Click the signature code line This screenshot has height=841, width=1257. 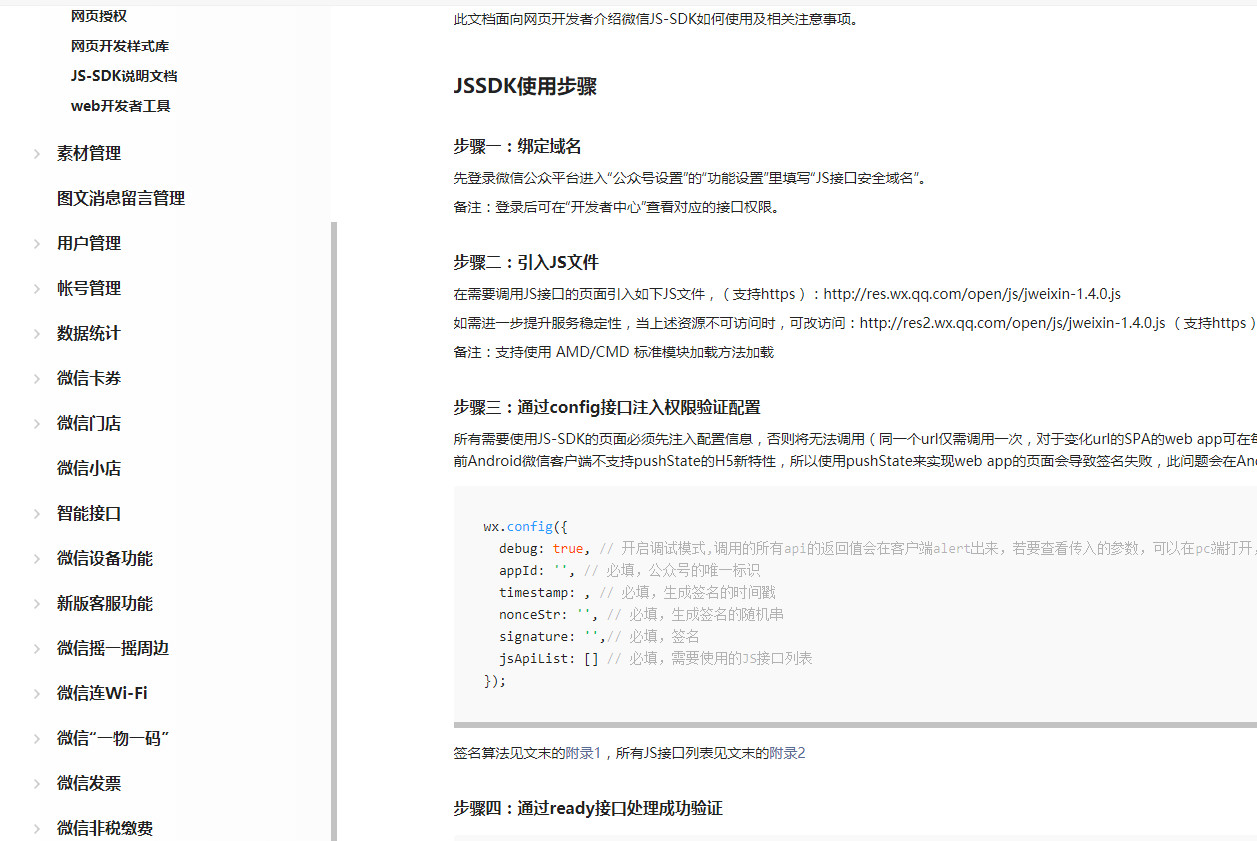click(x=599, y=637)
